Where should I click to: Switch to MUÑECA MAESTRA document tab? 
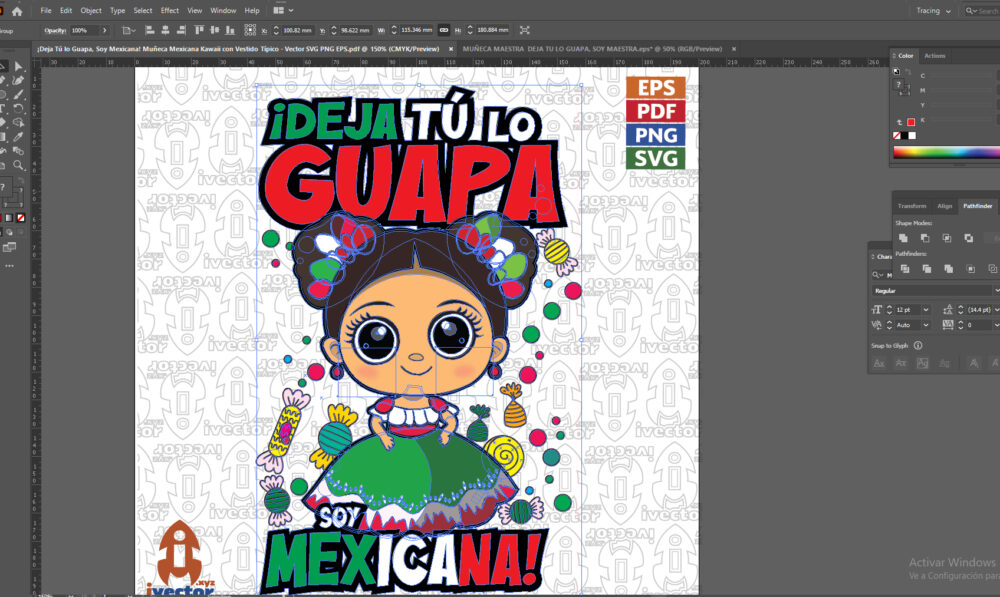tap(592, 48)
